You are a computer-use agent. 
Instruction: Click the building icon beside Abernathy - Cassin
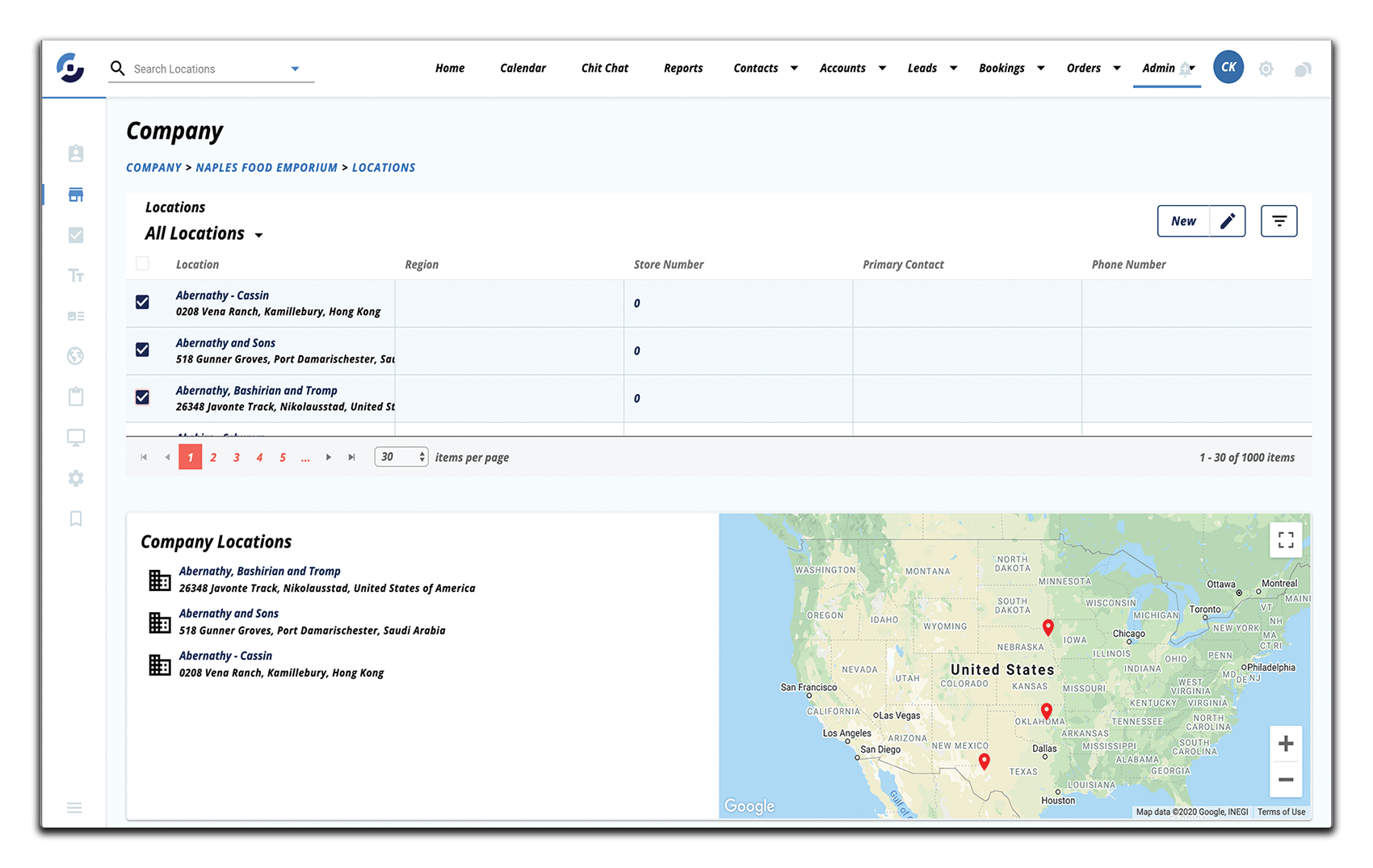coord(160,665)
